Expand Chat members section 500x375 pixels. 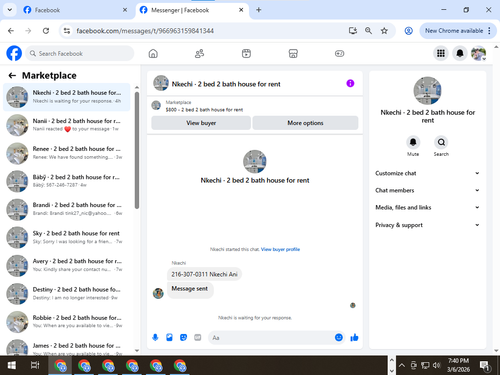click(427, 190)
